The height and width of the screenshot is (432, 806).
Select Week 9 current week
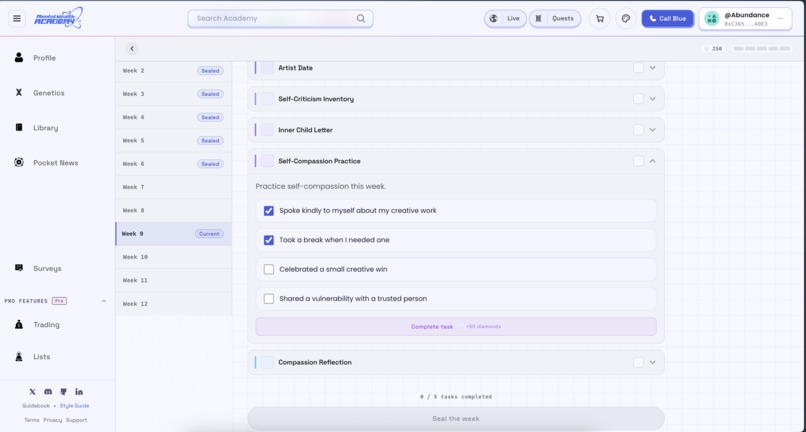[x=174, y=233]
